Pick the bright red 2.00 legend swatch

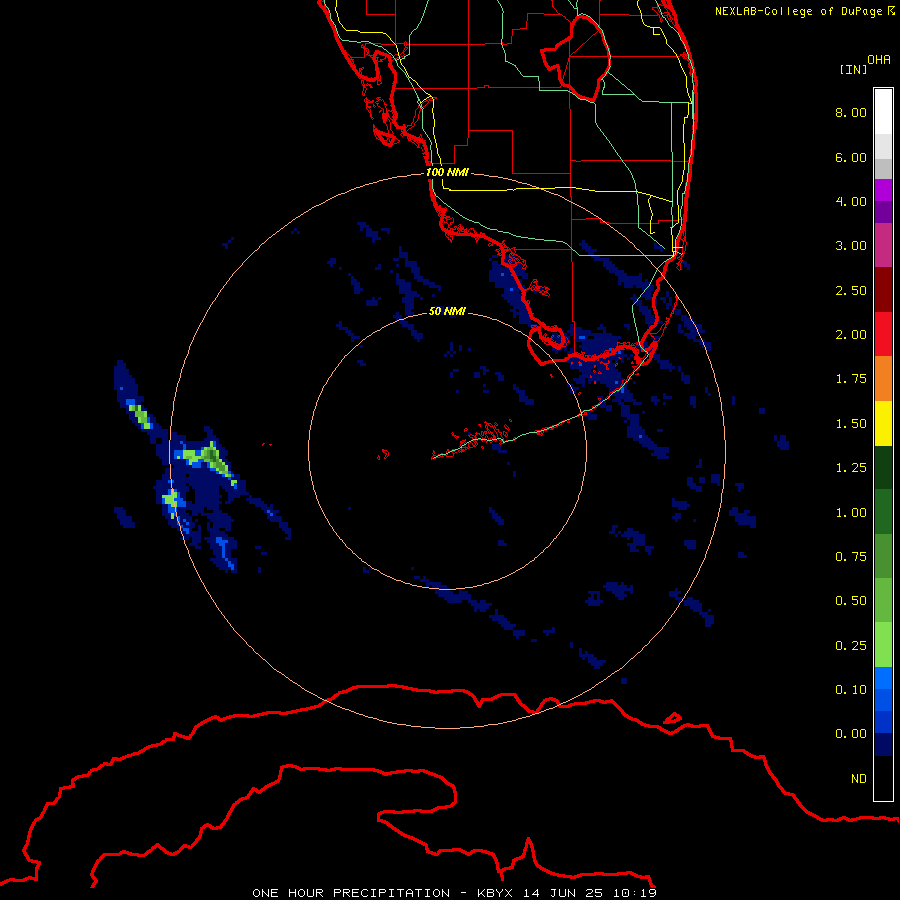pos(883,334)
